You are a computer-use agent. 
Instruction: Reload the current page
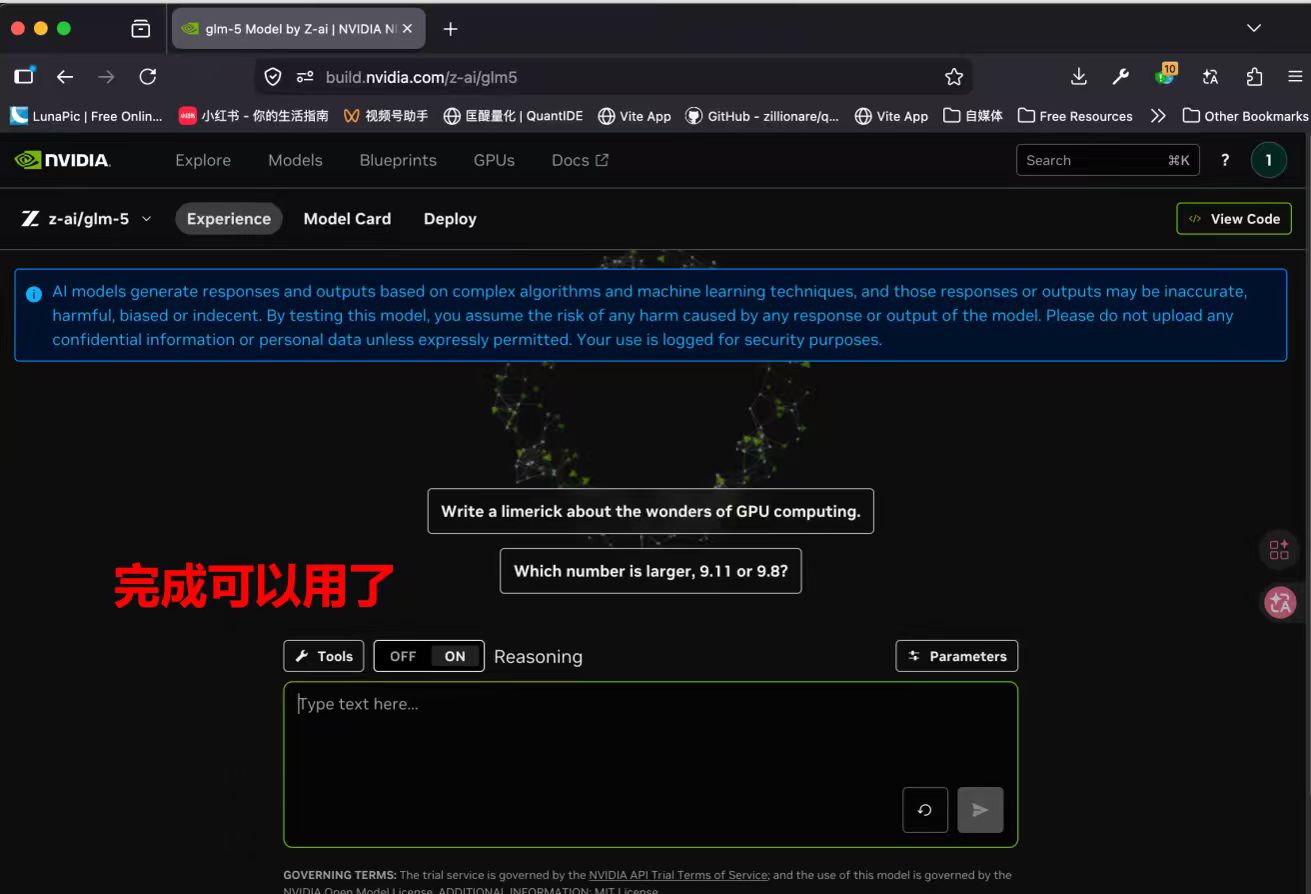pos(148,77)
